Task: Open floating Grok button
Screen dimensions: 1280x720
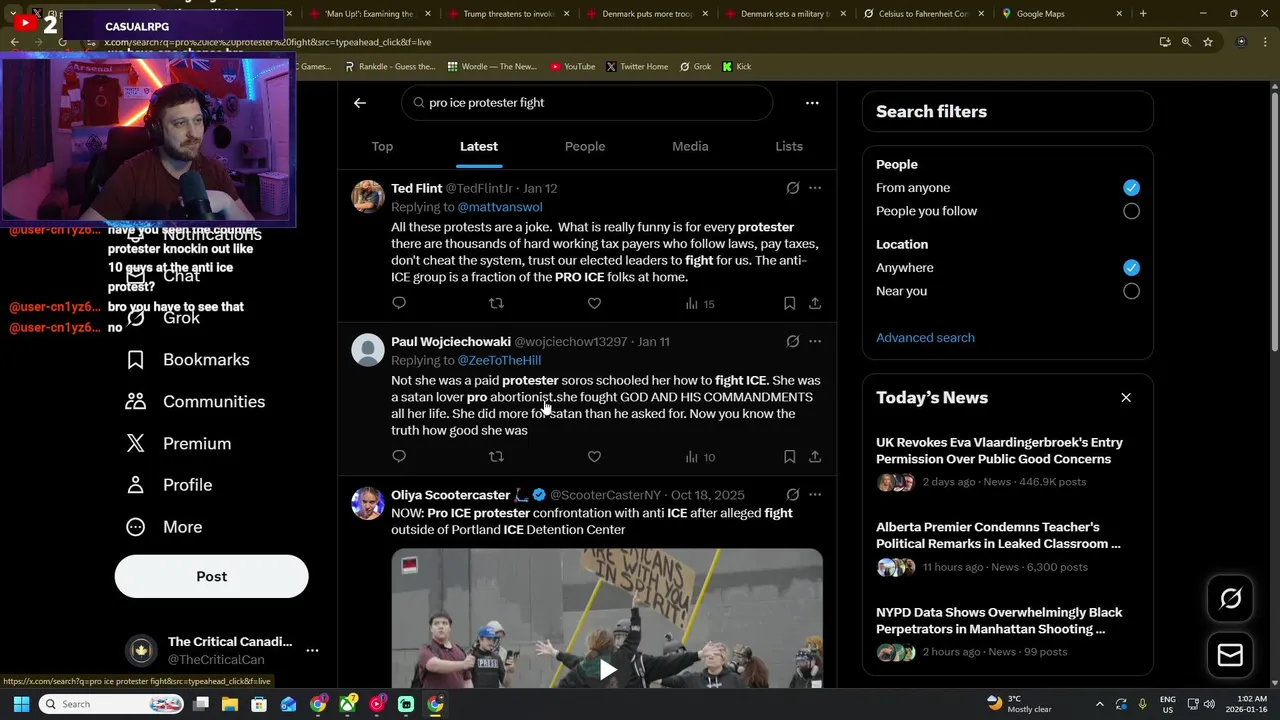Action: [1230, 598]
